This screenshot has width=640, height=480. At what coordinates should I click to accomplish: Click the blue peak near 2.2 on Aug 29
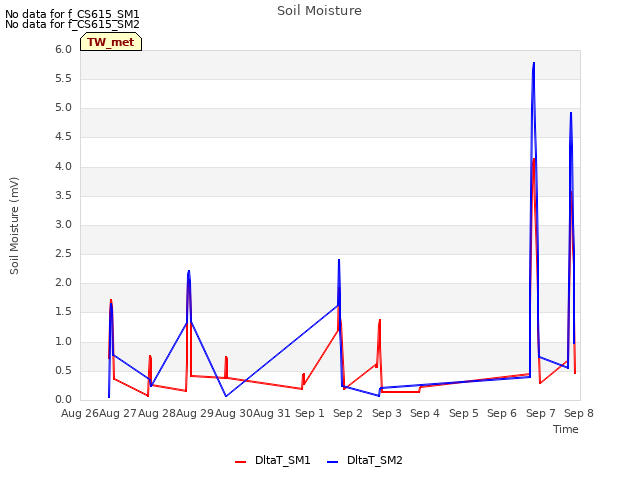click(x=189, y=271)
